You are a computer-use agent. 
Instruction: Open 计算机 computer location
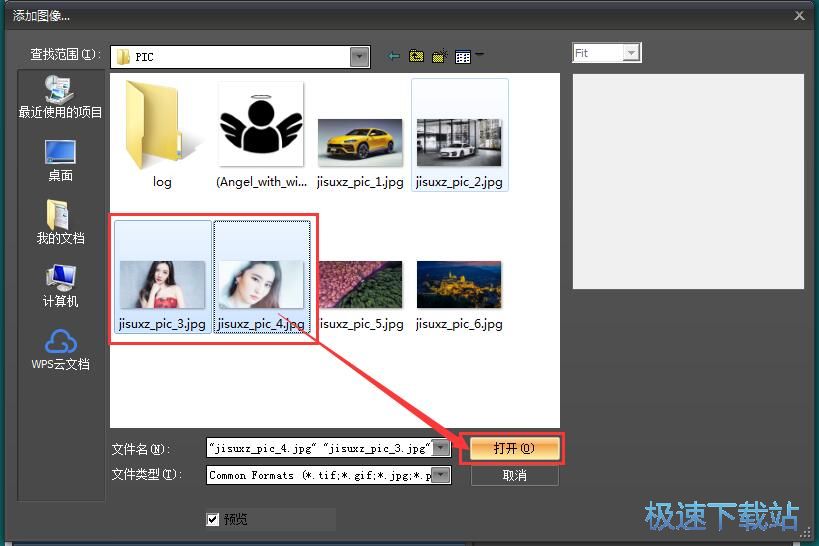coord(60,286)
